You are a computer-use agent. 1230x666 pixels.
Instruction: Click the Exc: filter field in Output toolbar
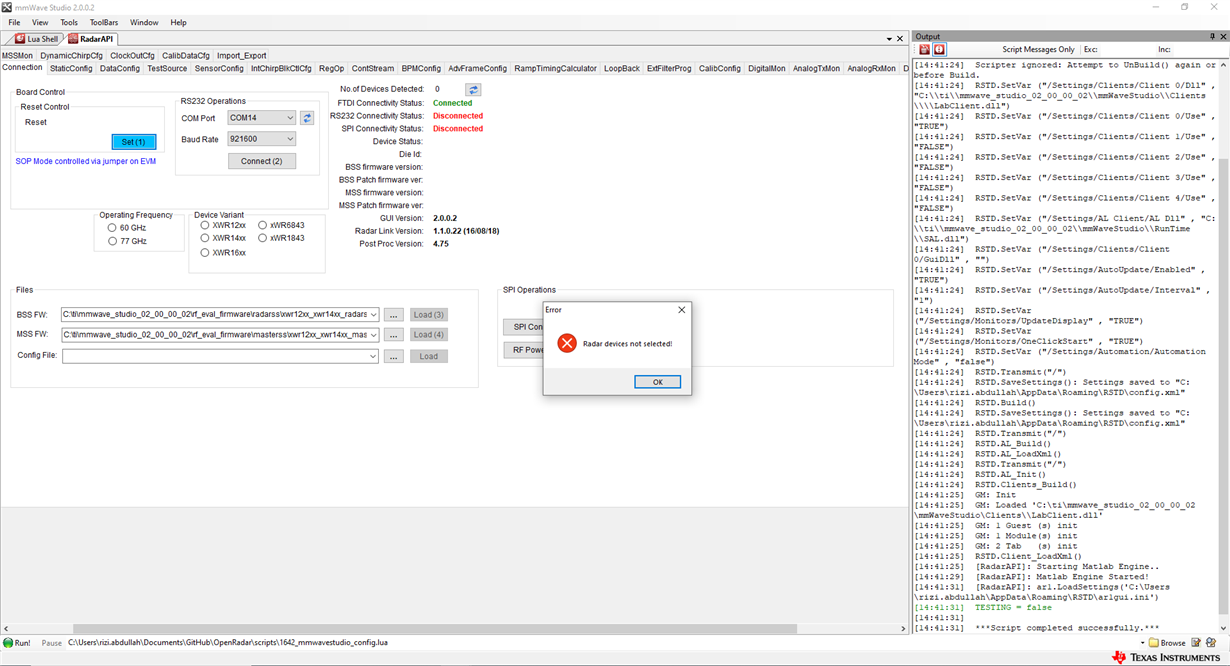click(1127, 49)
